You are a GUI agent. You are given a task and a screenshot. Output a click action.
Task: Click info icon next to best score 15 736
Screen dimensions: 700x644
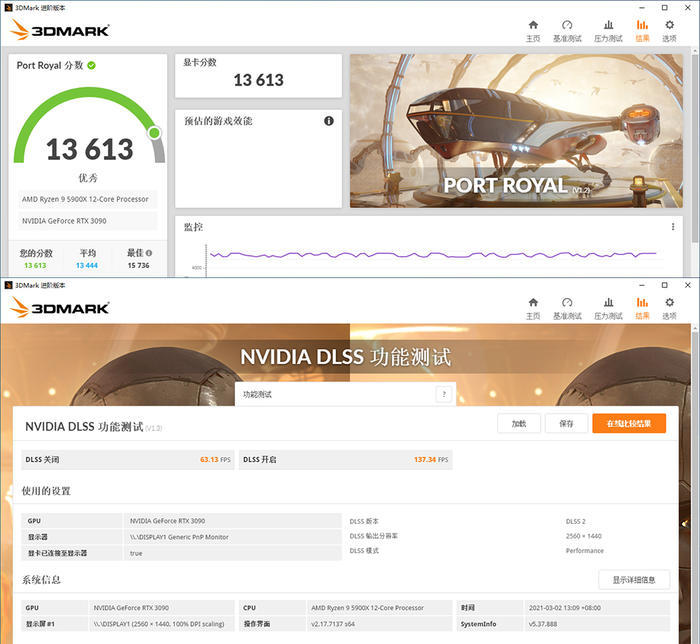149,253
